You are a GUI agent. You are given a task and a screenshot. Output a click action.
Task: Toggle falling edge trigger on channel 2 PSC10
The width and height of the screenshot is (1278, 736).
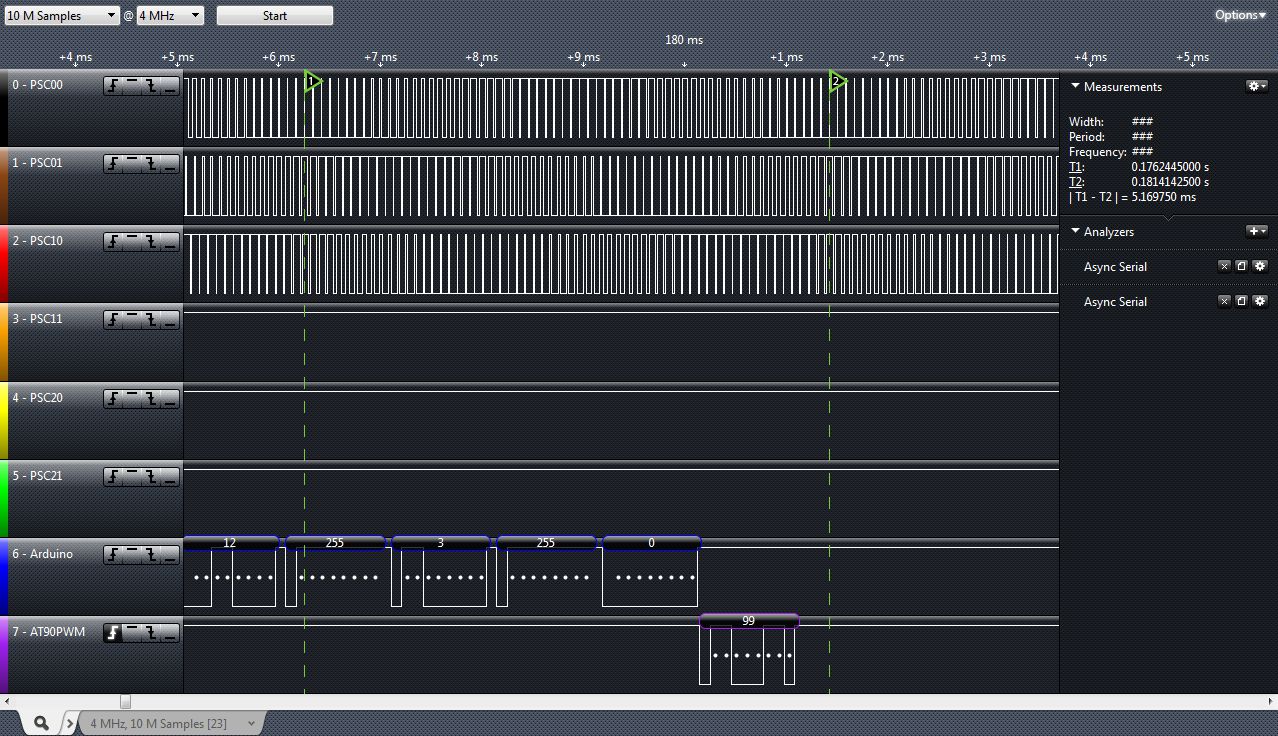(x=151, y=242)
